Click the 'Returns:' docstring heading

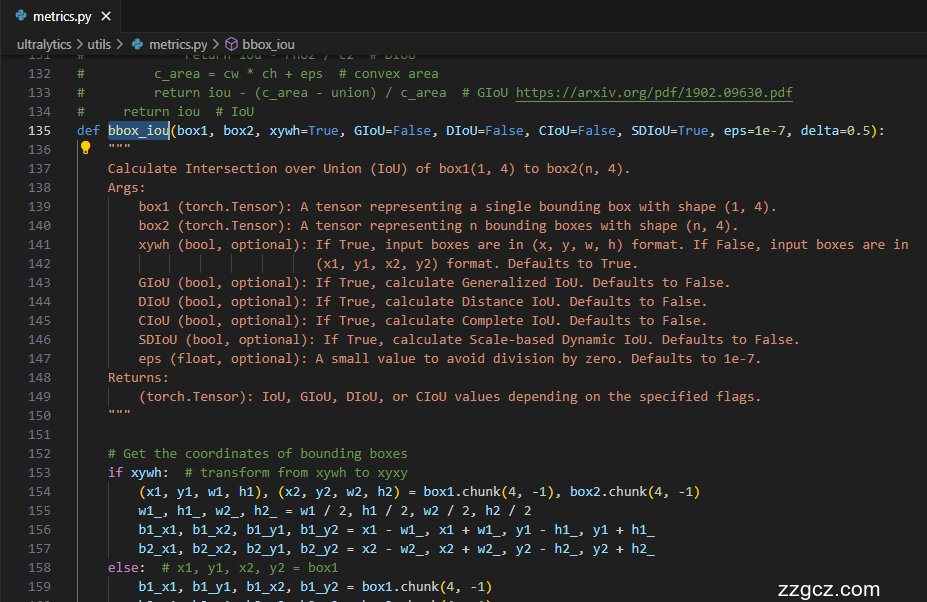[x=138, y=377]
